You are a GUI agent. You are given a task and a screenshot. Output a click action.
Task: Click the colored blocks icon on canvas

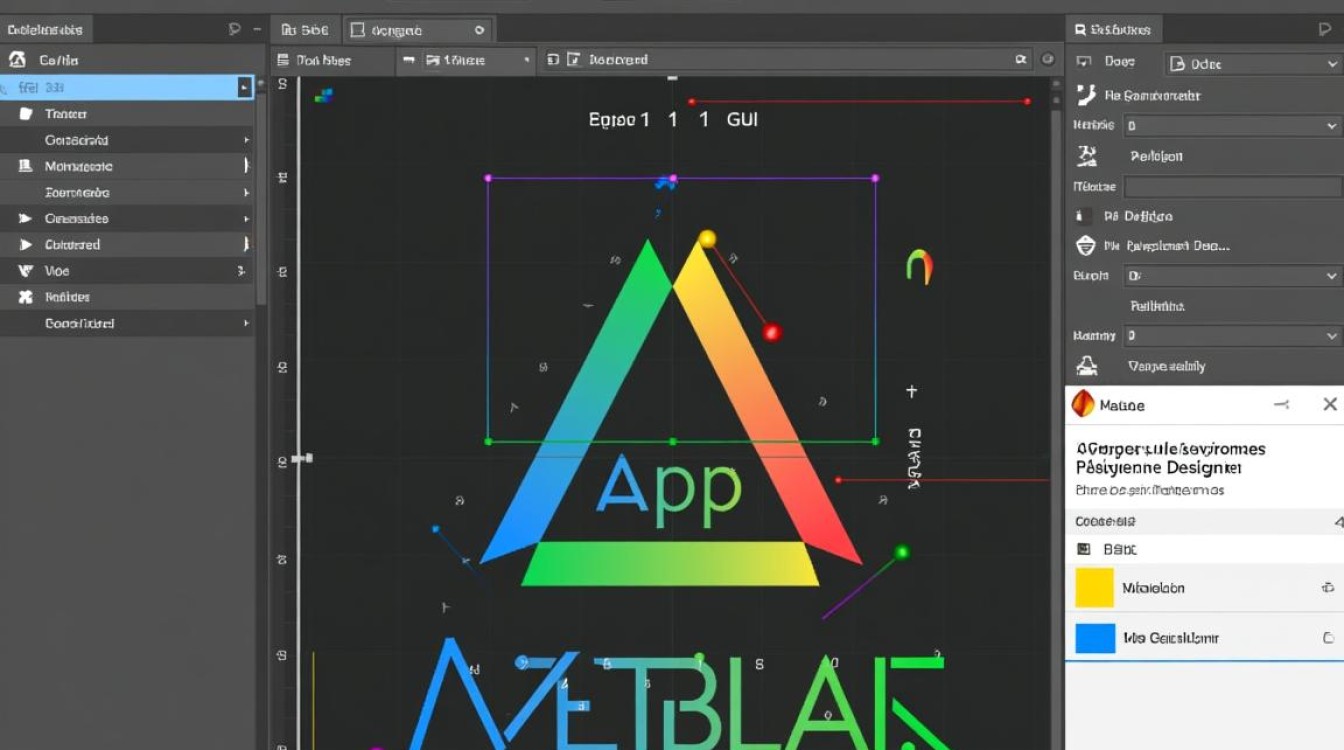point(323,96)
